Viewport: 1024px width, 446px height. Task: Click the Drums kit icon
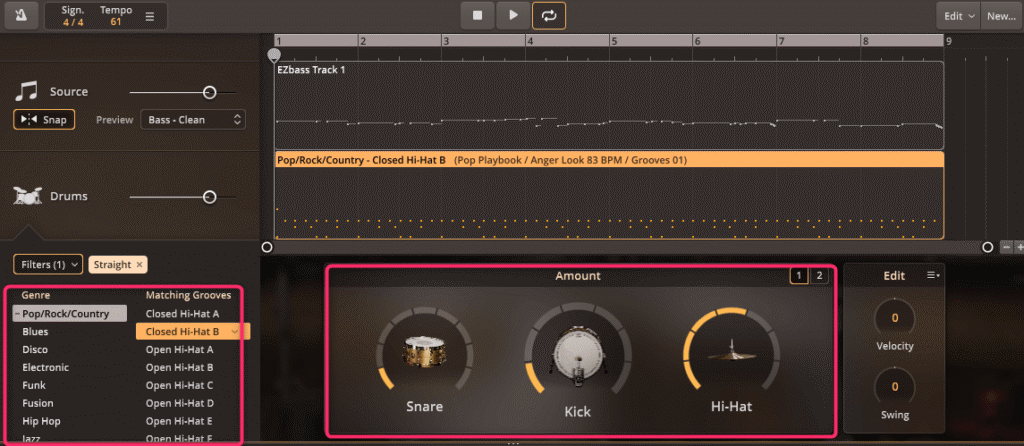pyautogui.click(x=27, y=197)
